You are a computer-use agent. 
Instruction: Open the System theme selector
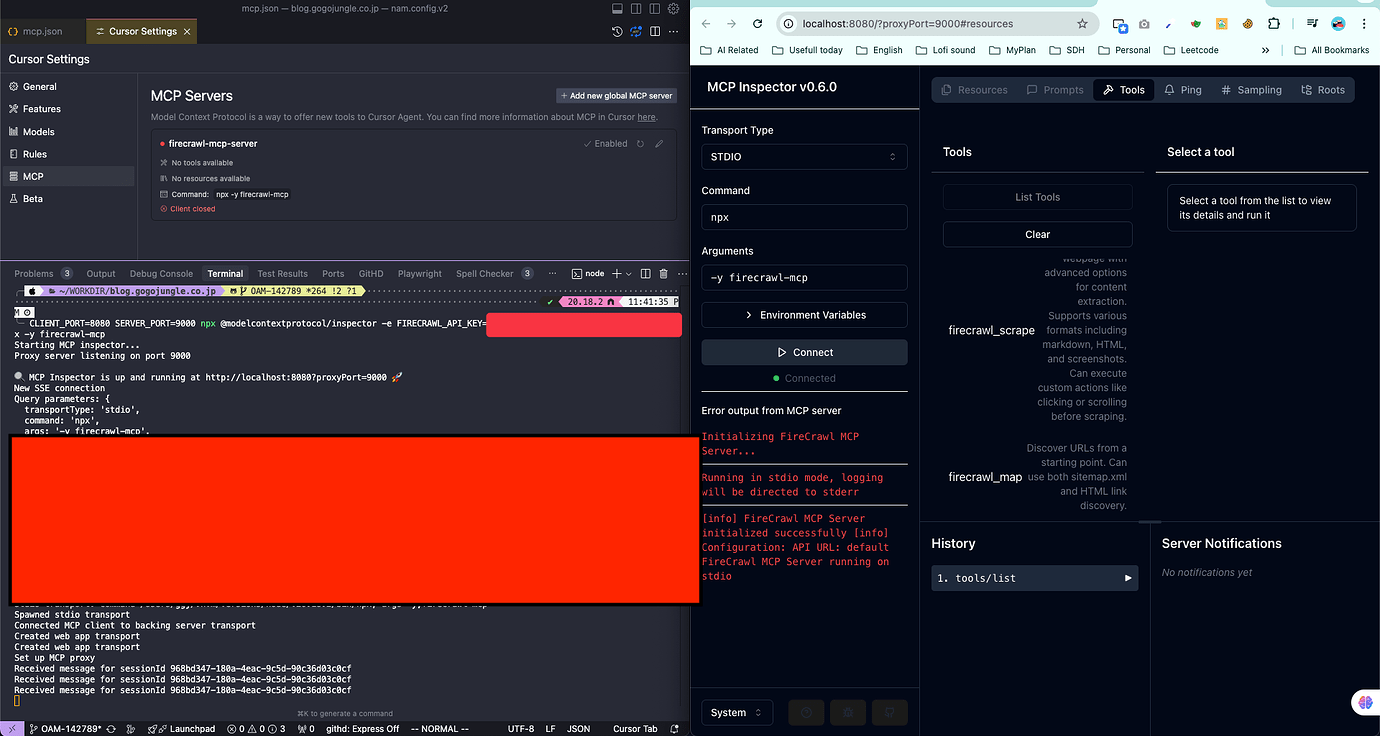(735, 712)
